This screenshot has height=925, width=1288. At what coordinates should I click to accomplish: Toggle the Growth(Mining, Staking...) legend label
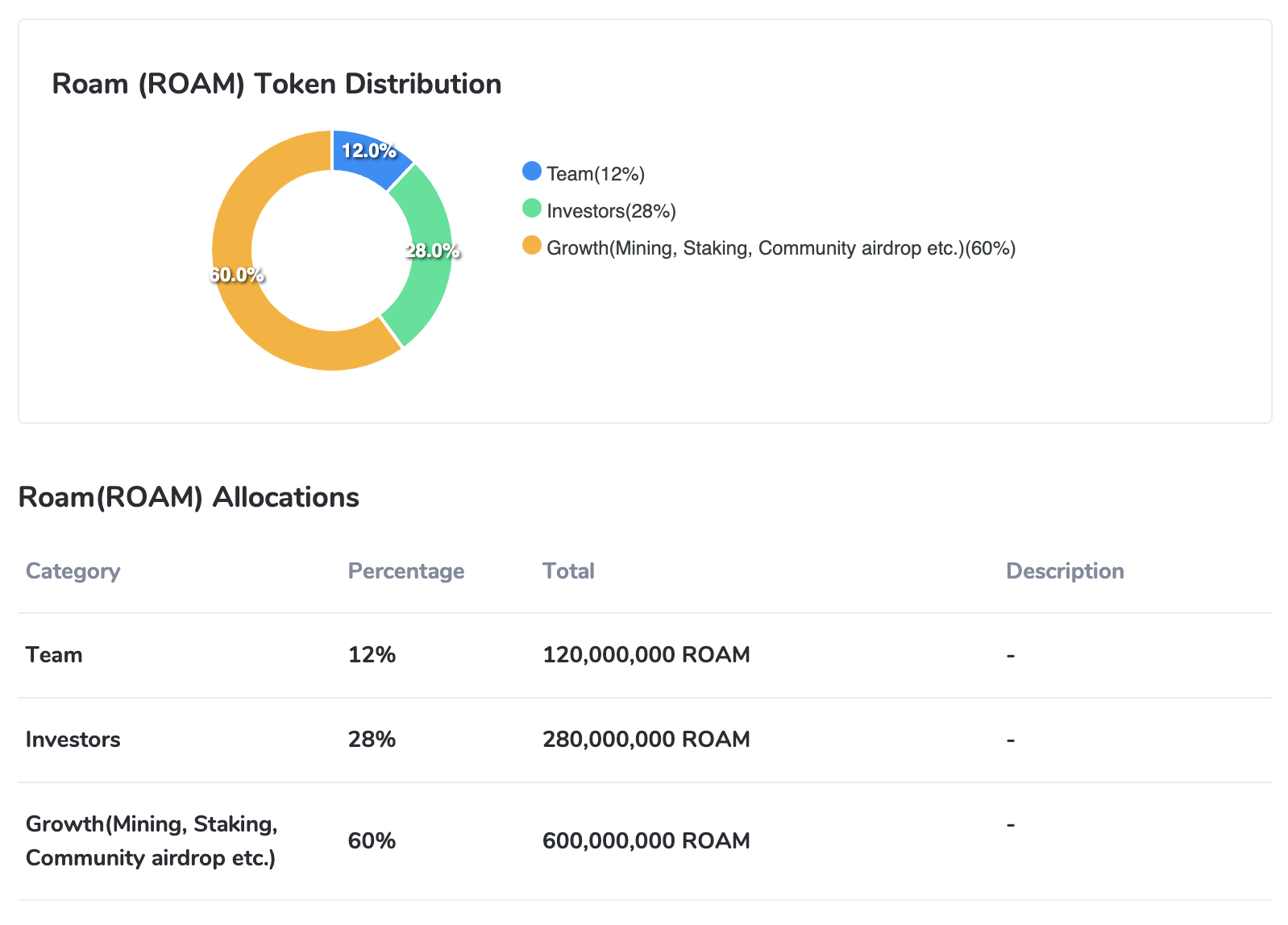781,248
